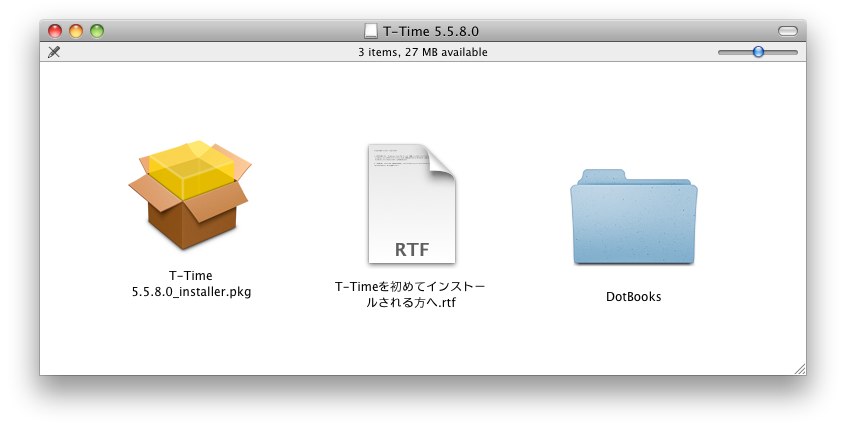Select the DotBooks folder icon
The image size is (846, 435).
pyautogui.click(x=633, y=217)
